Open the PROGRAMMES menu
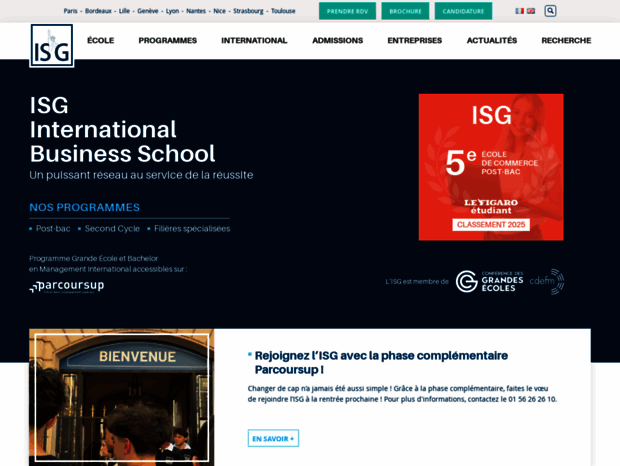 point(168,40)
